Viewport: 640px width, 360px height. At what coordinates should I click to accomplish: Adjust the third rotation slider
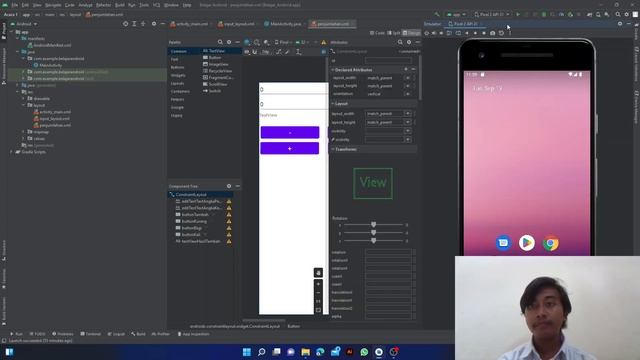tap(373, 241)
